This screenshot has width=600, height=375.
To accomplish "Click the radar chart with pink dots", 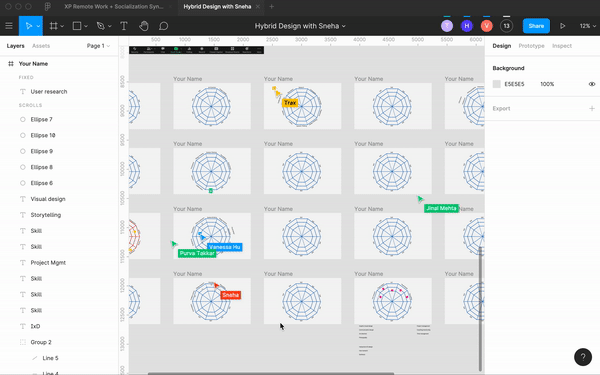I will coord(392,302).
